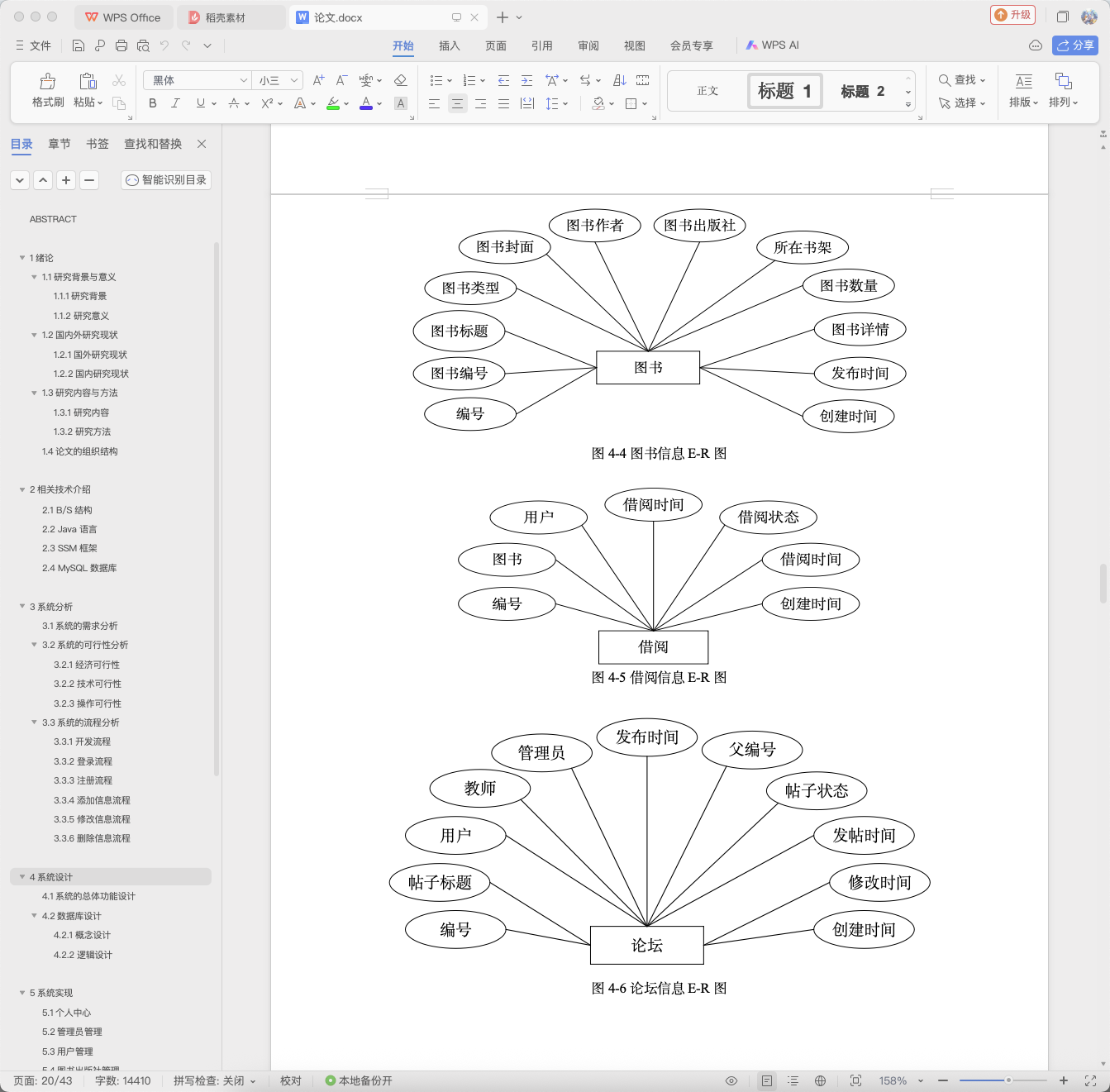Go to the 3.2.1 经济可行性 heading in the outline
1110x1092 pixels.
coord(87,665)
